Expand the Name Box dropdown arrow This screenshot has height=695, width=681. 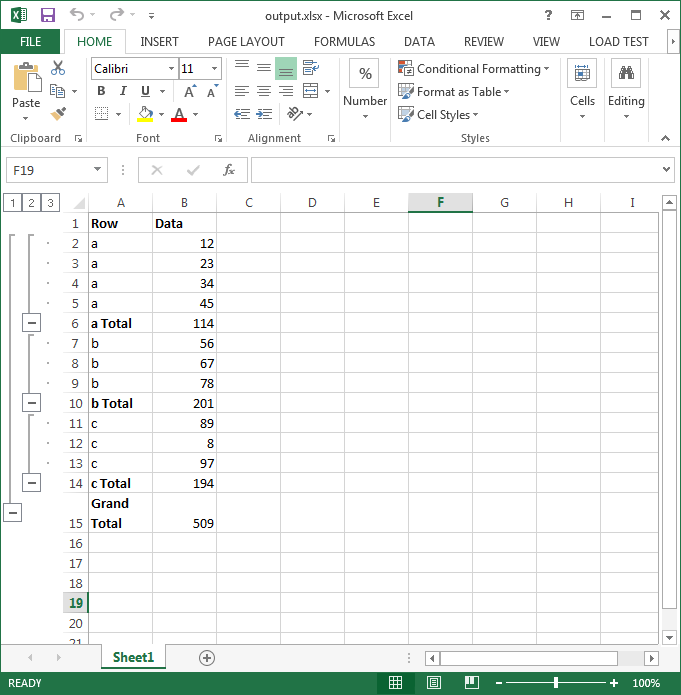tap(97, 170)
